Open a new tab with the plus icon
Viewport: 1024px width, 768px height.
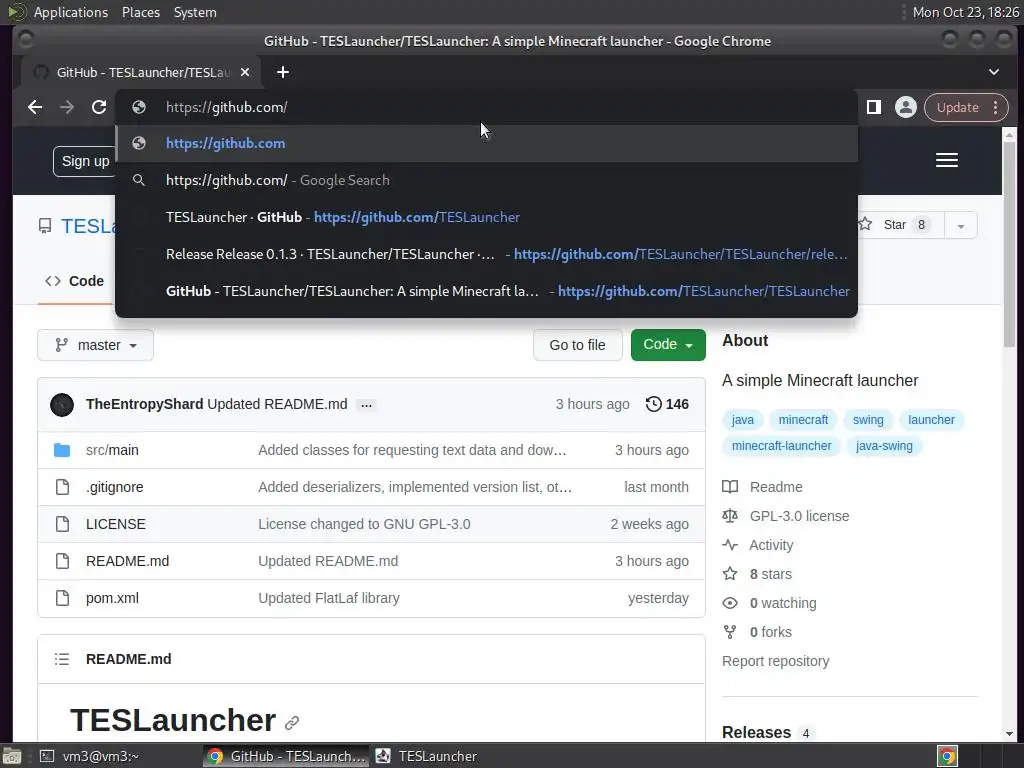[x=283, y=72]
